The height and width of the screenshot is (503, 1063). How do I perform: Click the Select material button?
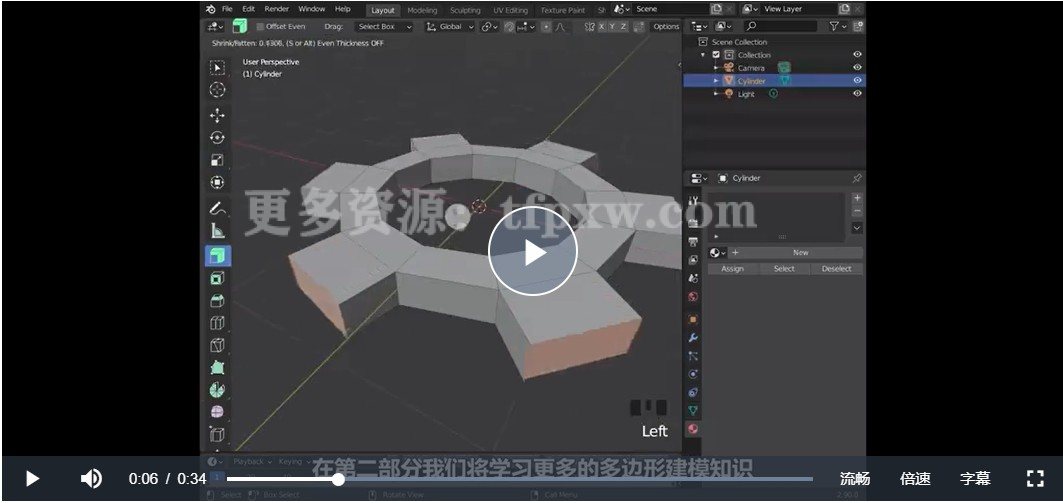pyautogui.click(x=784, y=268)
